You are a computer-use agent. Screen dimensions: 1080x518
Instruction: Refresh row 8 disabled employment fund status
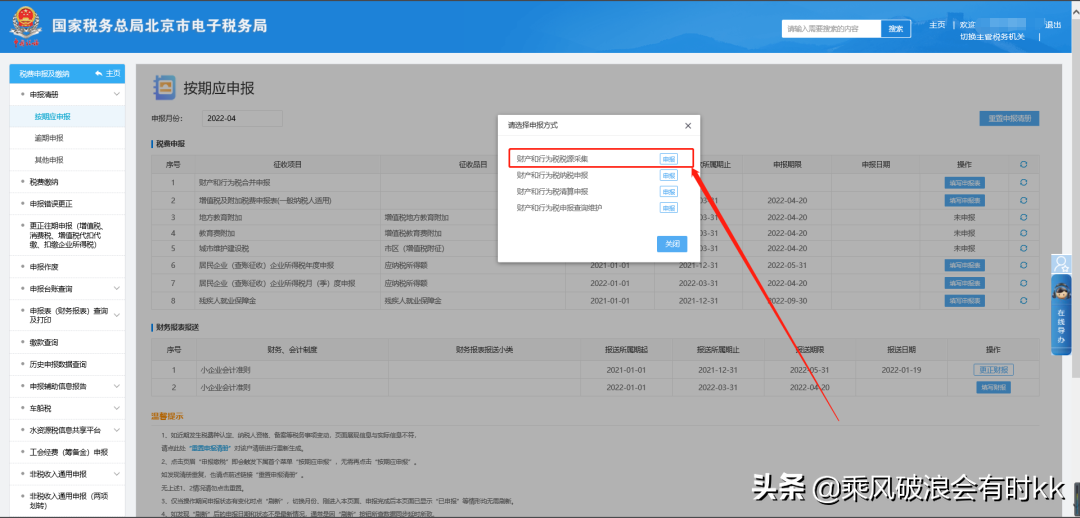[x=1023, y=300]
